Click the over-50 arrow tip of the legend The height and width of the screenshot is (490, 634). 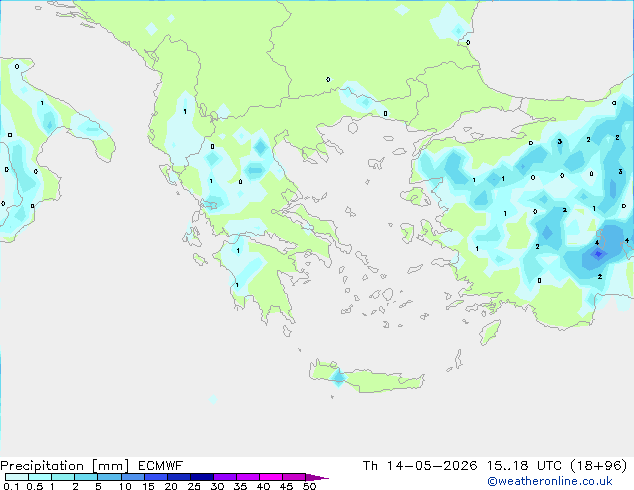pyautogui.click(x=317, y=477)
